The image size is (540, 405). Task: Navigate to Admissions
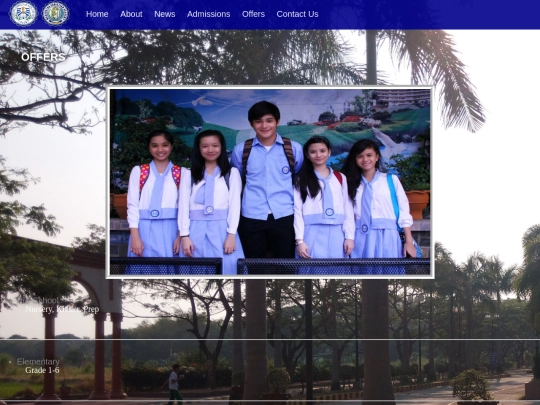(209, 14)
